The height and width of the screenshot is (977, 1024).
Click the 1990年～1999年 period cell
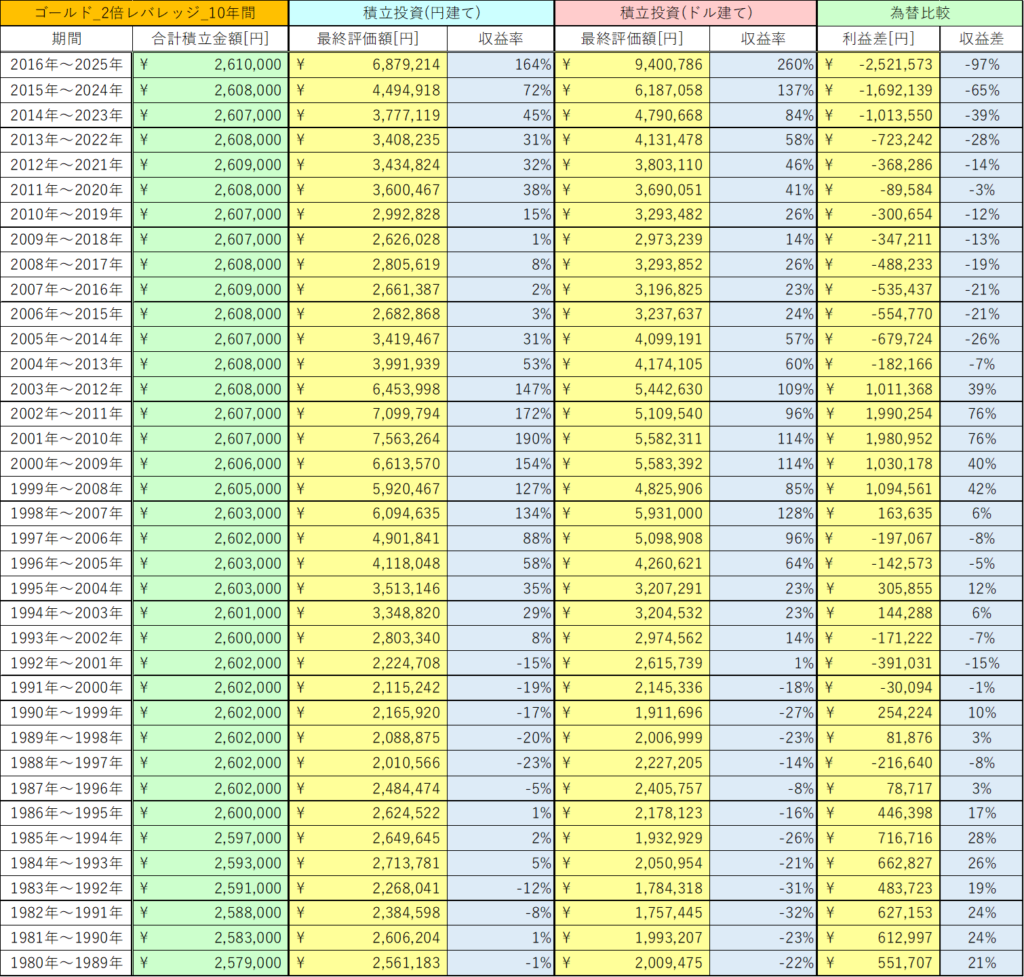coord(66,714)
